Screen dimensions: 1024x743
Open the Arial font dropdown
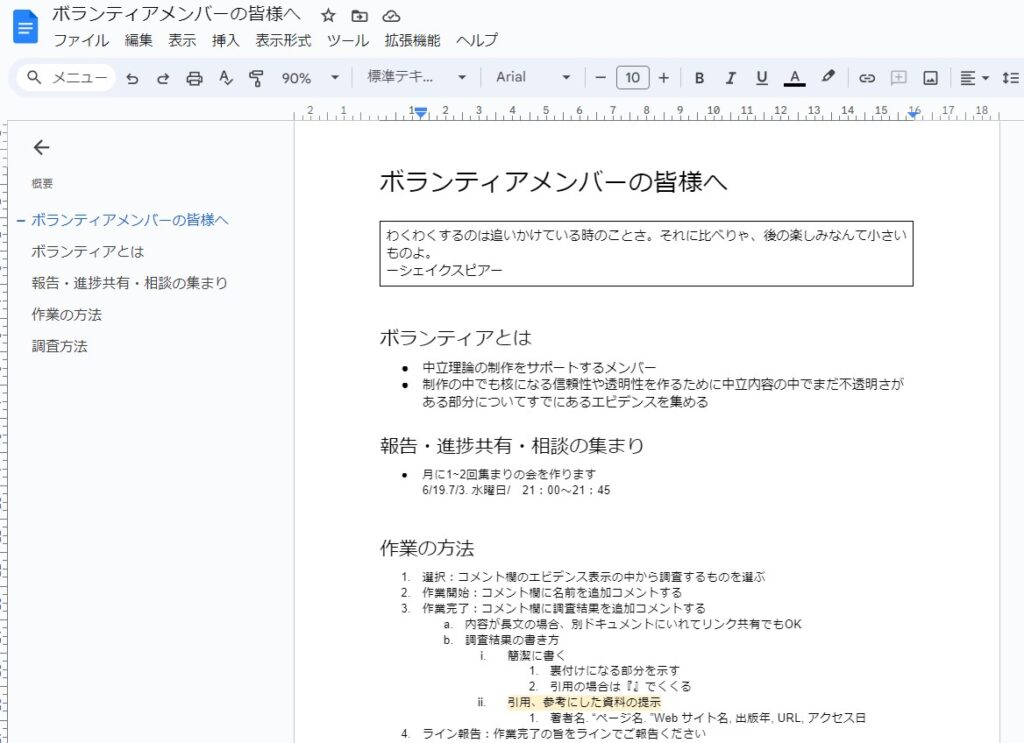point(534,78)
